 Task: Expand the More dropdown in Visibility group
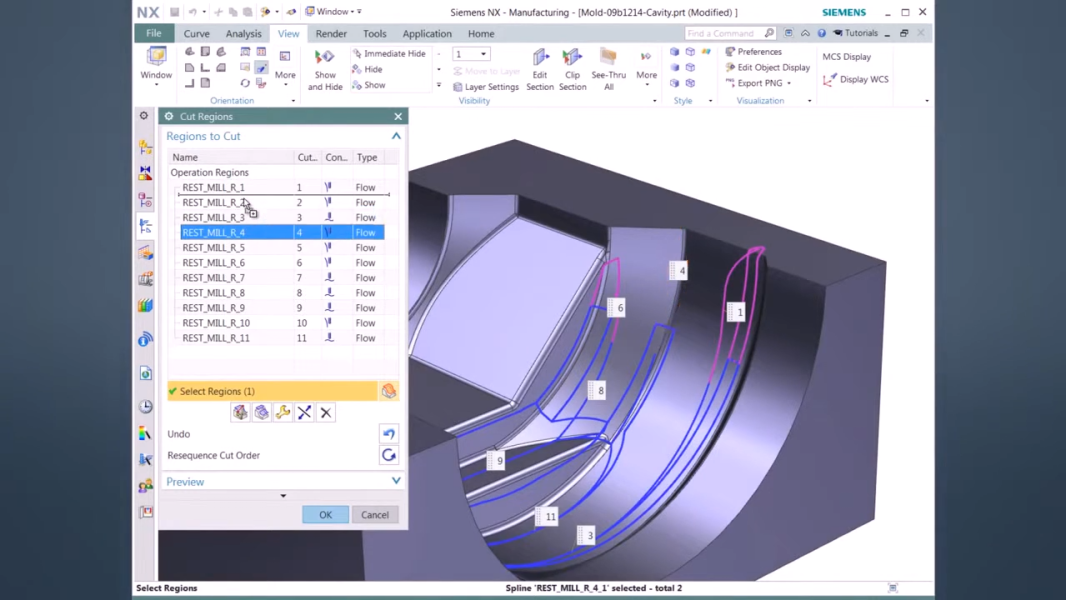[x=647, y=68]
